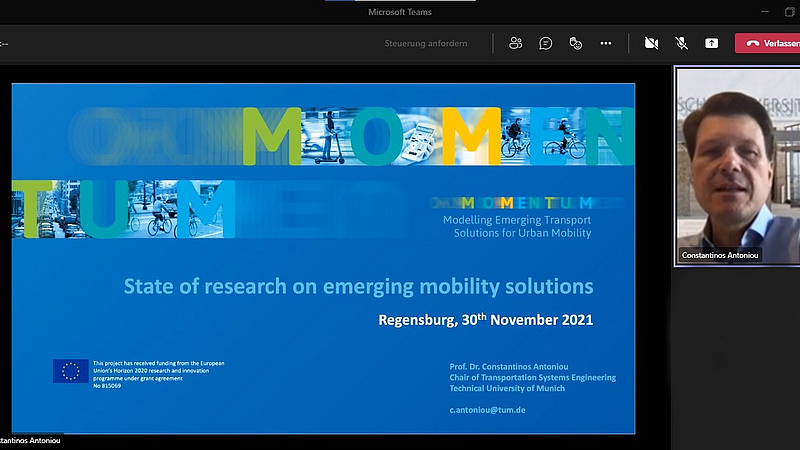Viewport: 800px width, 450px height.
Task: Click the Constantinos Antoniou name label on video
Action: [x=720, y=255]
